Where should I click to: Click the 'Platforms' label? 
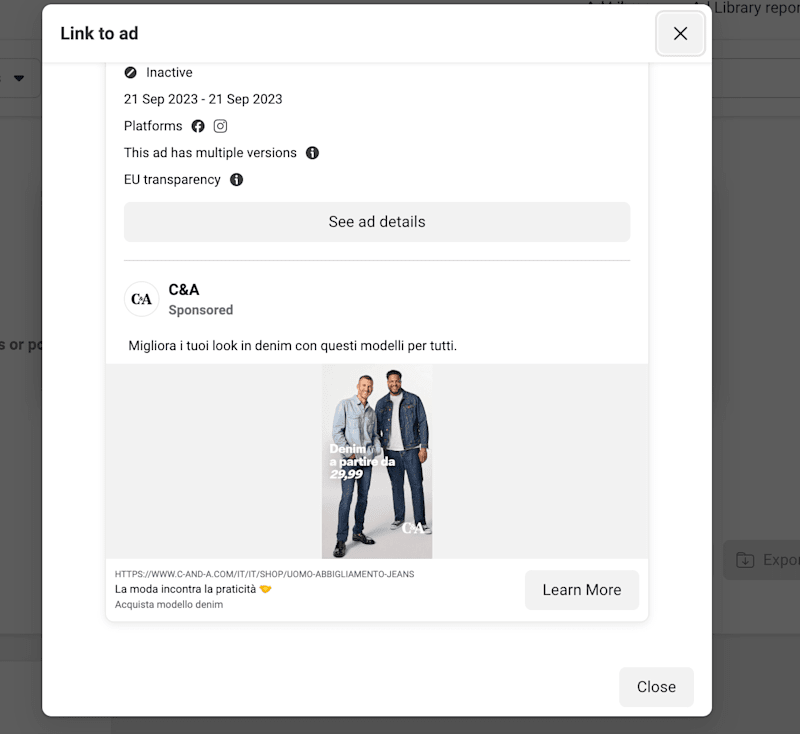[153, 126]
